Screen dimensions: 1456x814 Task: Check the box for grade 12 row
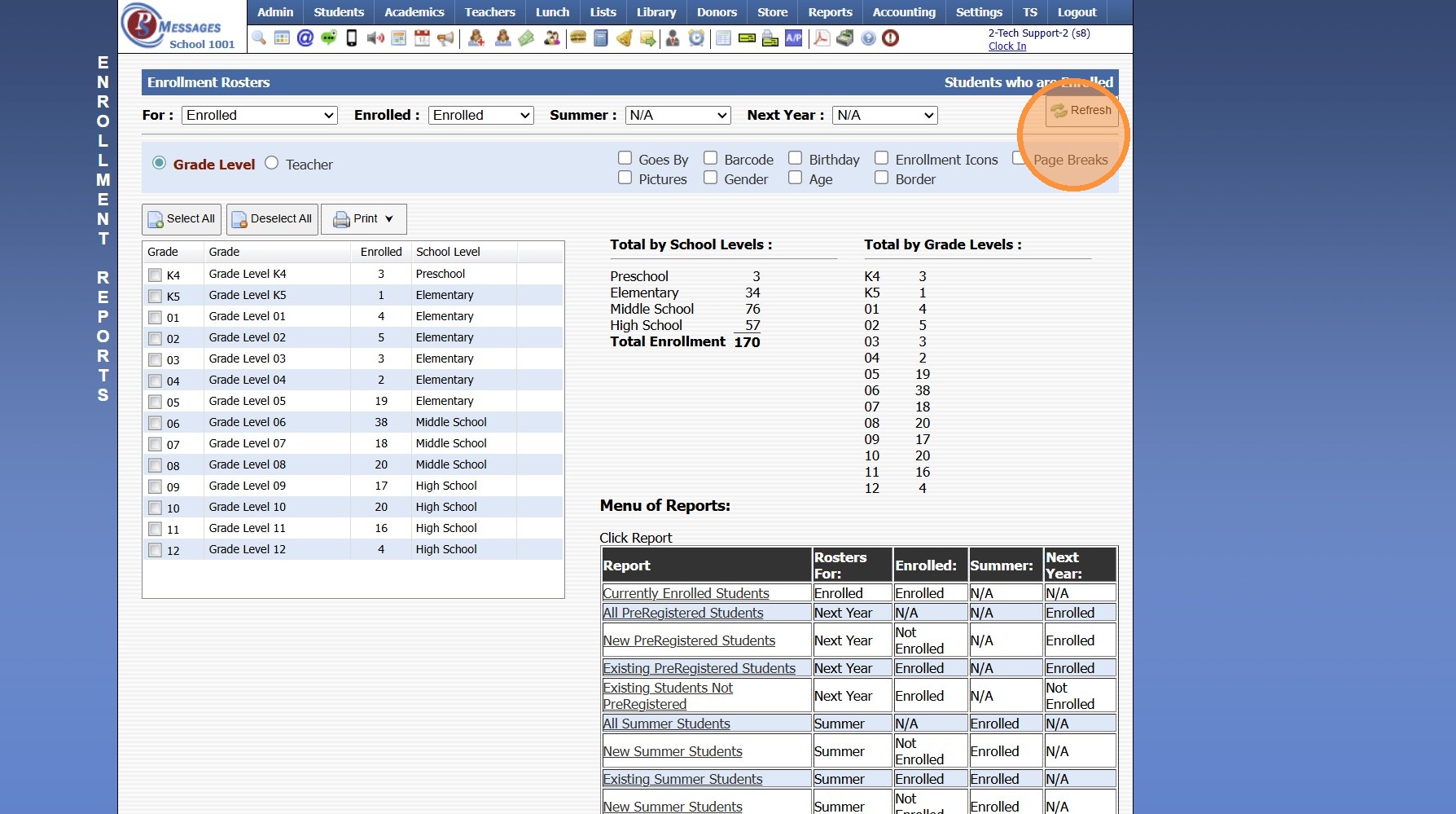(155, 551)
